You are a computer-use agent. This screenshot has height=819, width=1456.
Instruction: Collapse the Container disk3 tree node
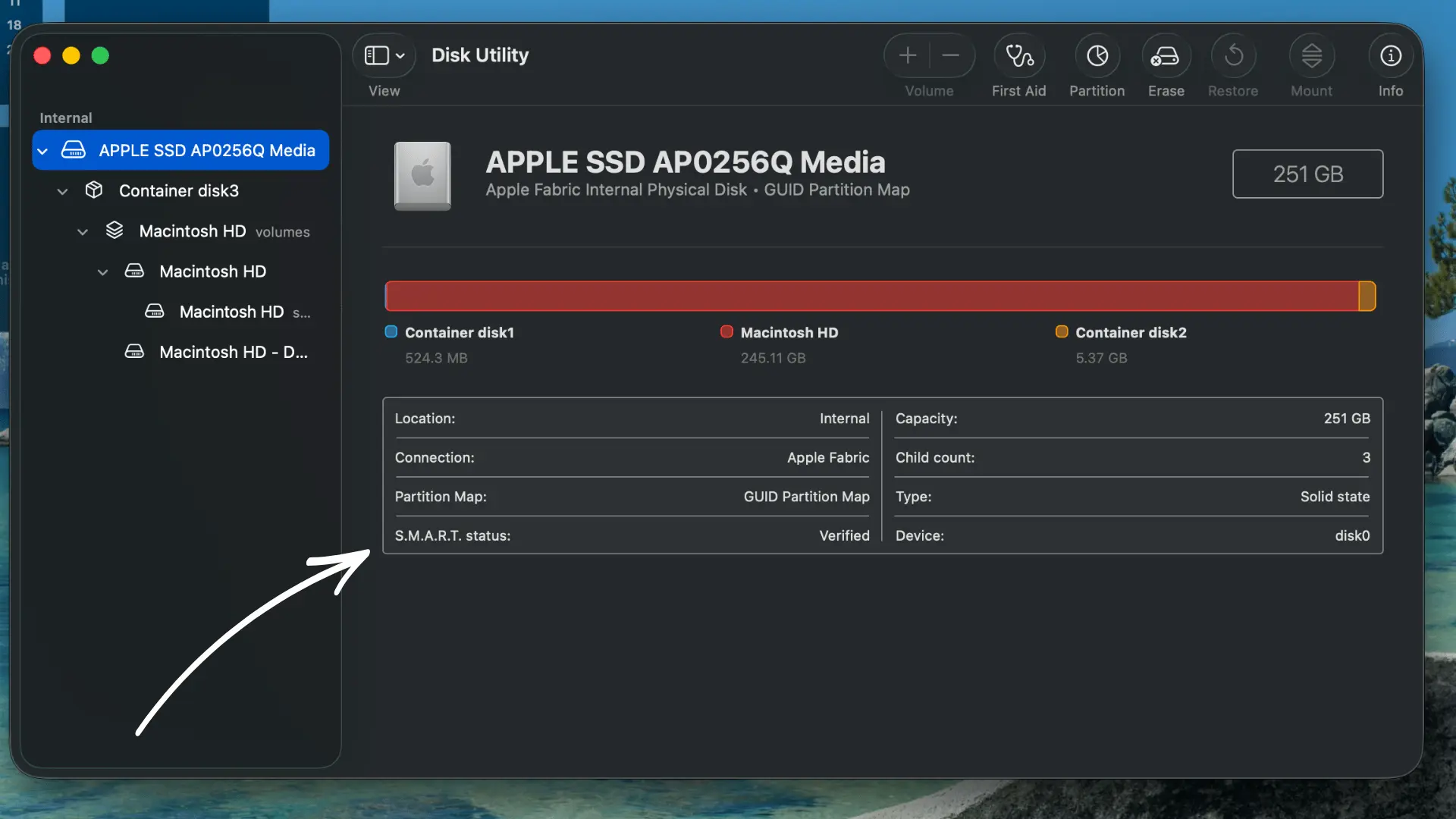click(x=63, y=191)
